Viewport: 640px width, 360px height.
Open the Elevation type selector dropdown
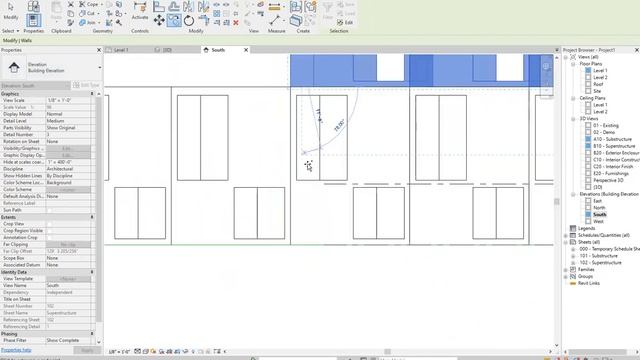(x=100, y=67)
